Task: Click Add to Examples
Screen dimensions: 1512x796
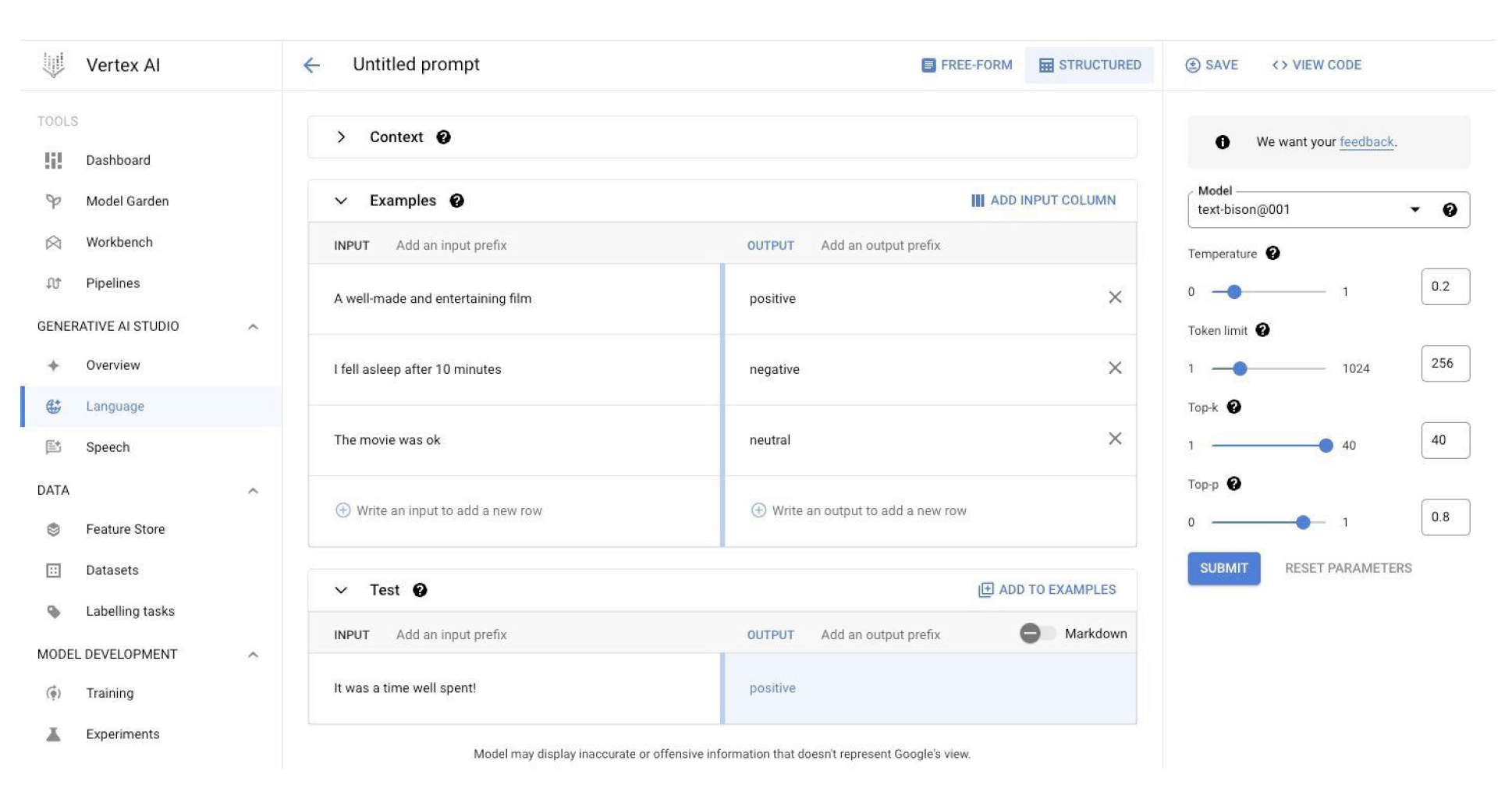Action: [x=1047, y=590]
